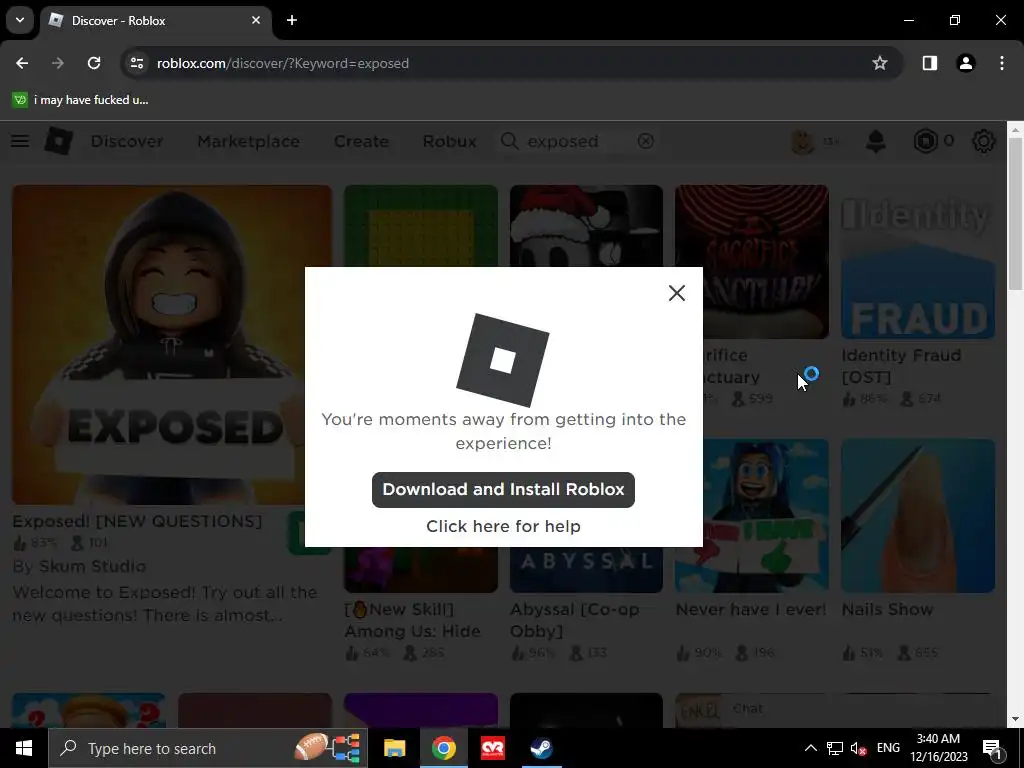1024x768 pixels.
Task: Click Never have I ever! title
Action: pos(751,609)
